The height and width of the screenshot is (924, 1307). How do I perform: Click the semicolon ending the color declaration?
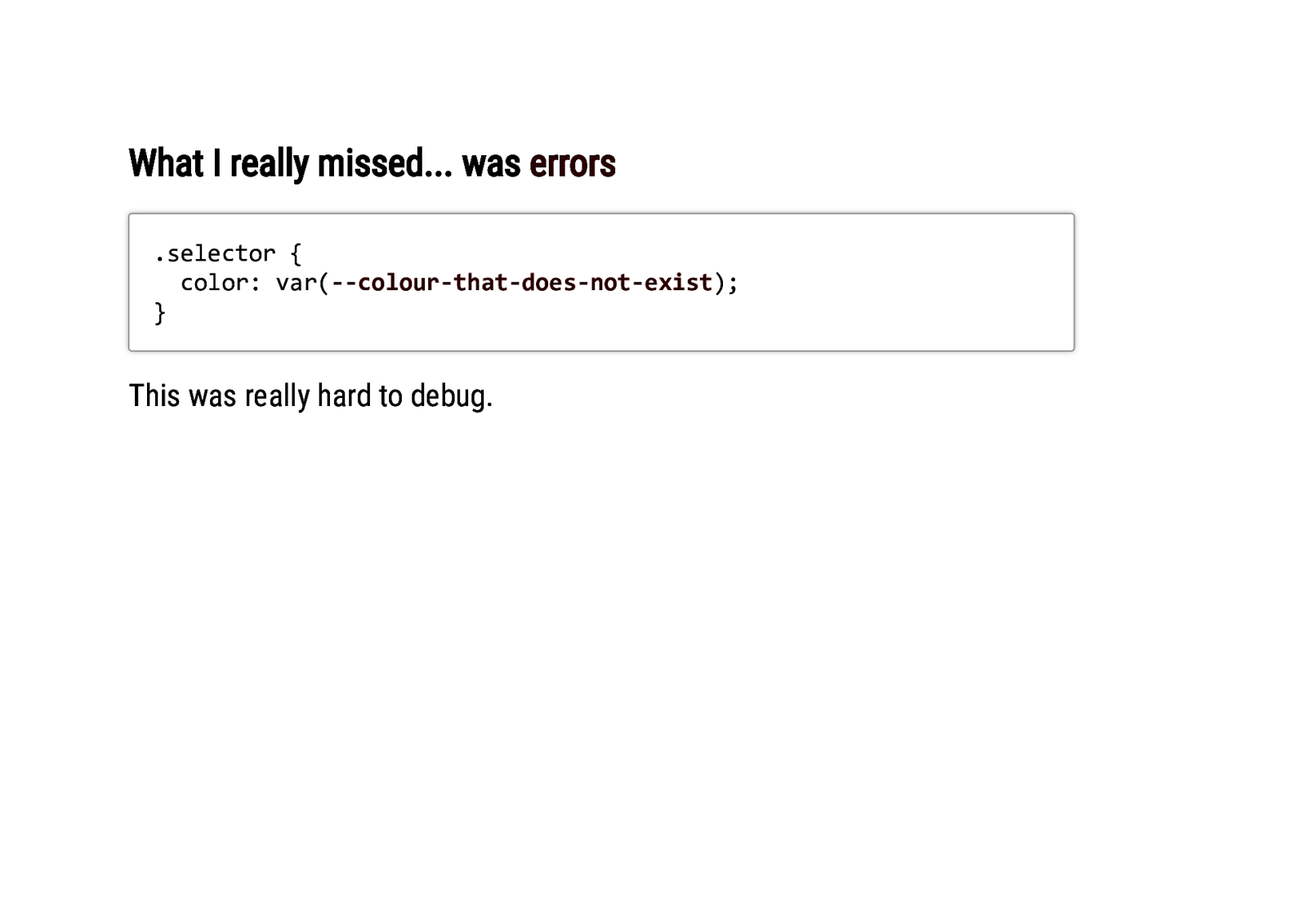(x=733, y=283)
